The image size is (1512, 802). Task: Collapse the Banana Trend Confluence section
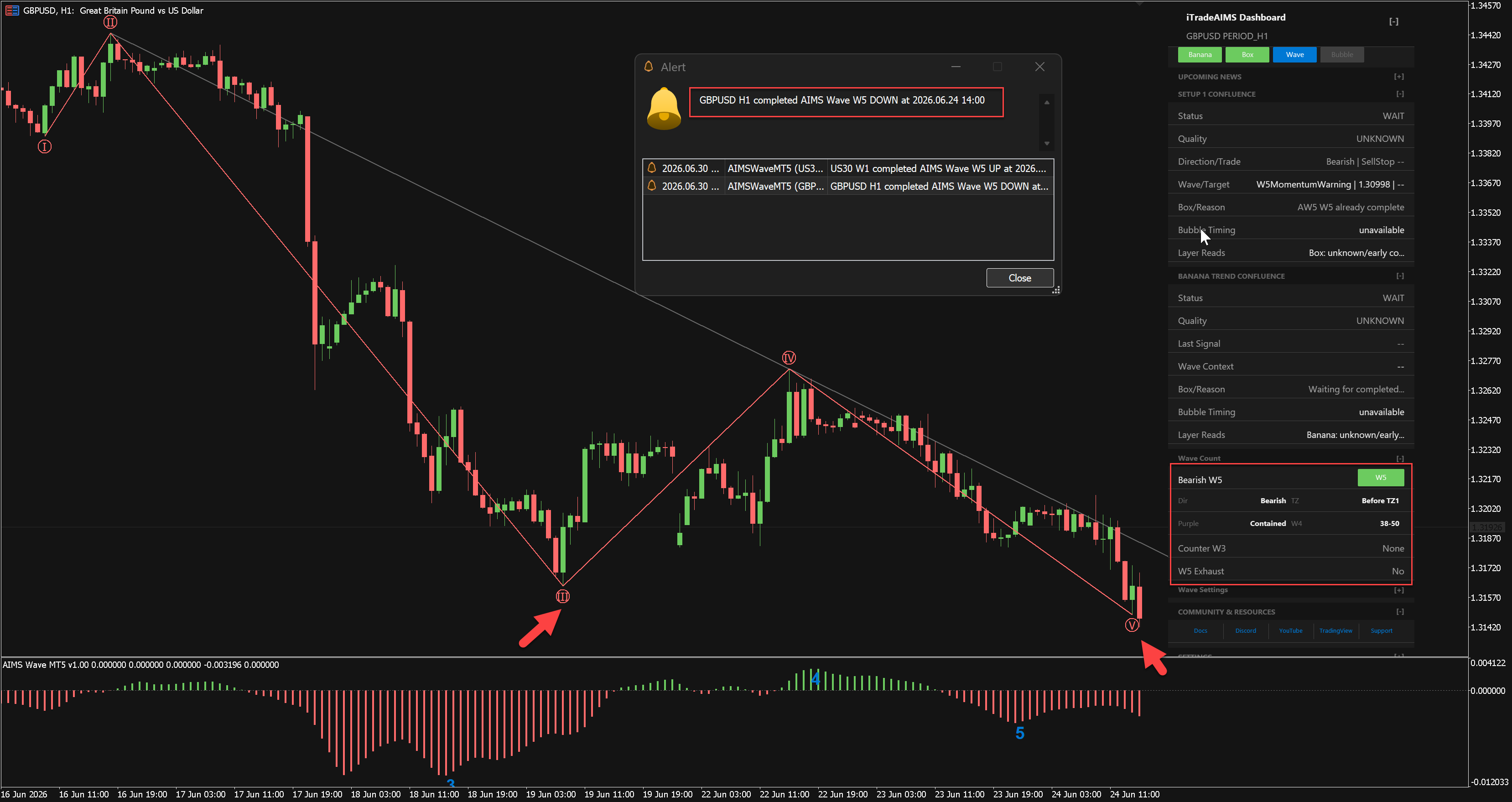coord(1400,276)
